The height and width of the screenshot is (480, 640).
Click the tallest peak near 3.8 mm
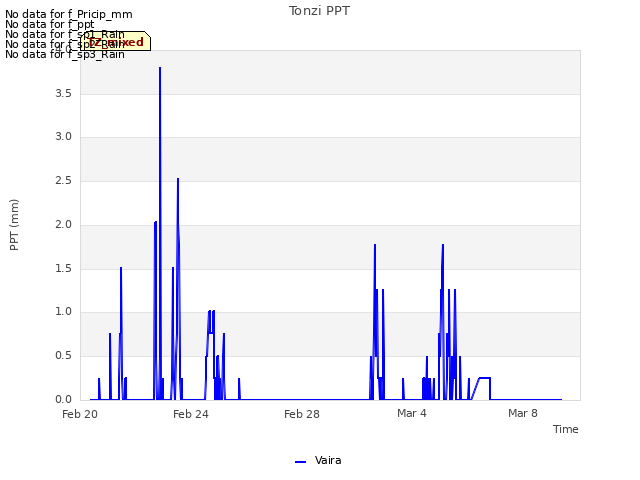(160, 68)
